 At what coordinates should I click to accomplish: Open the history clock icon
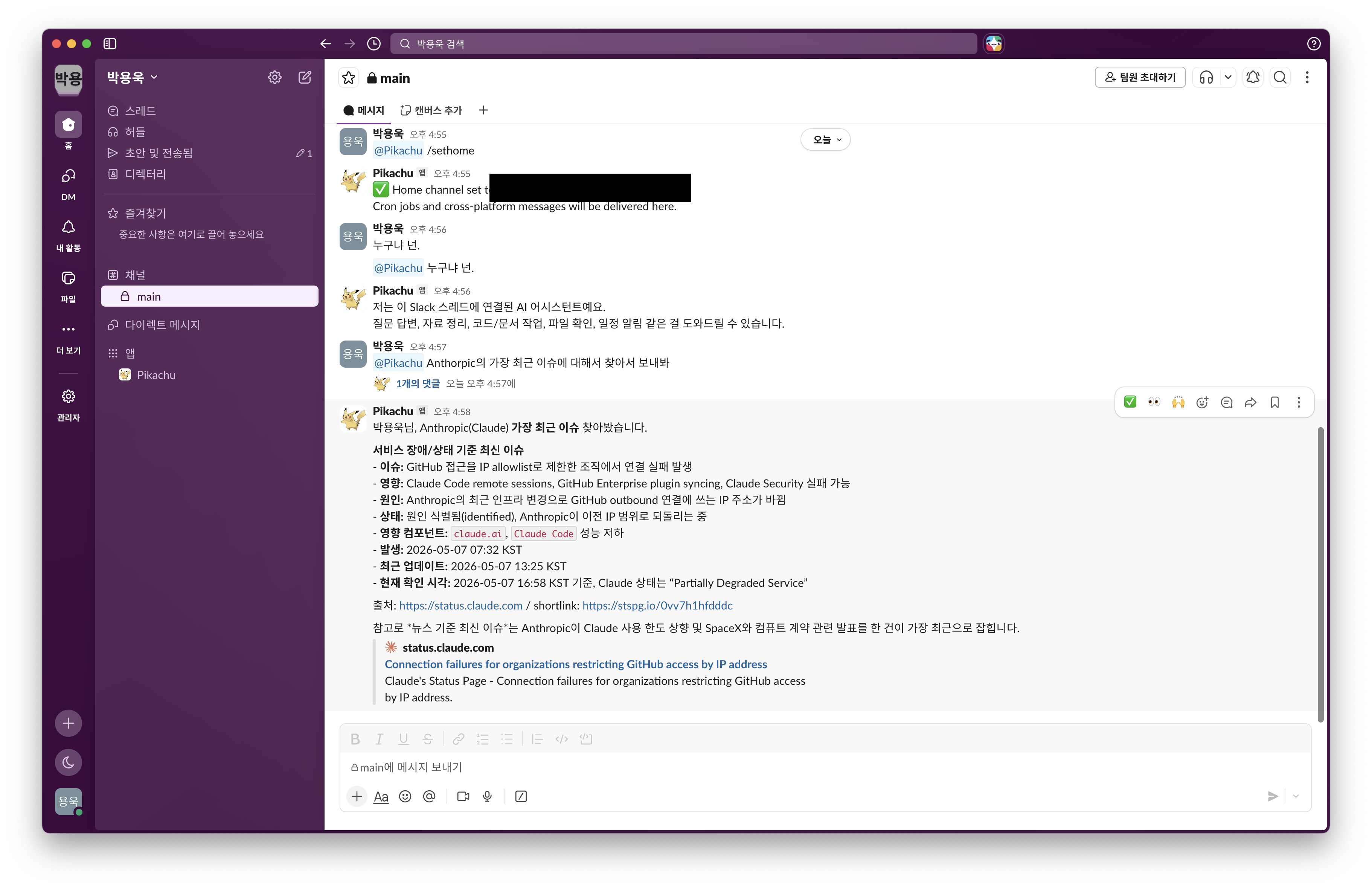[x=374, y=44]
